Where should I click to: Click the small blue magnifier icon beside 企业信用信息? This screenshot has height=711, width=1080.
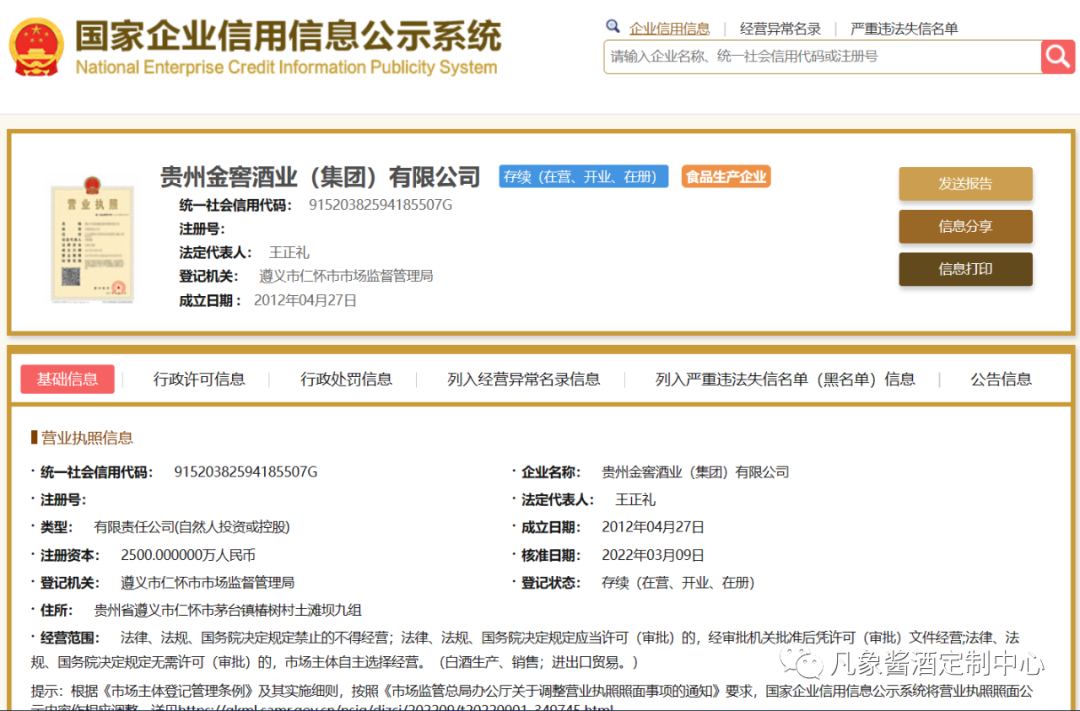(x=612, y=27)
